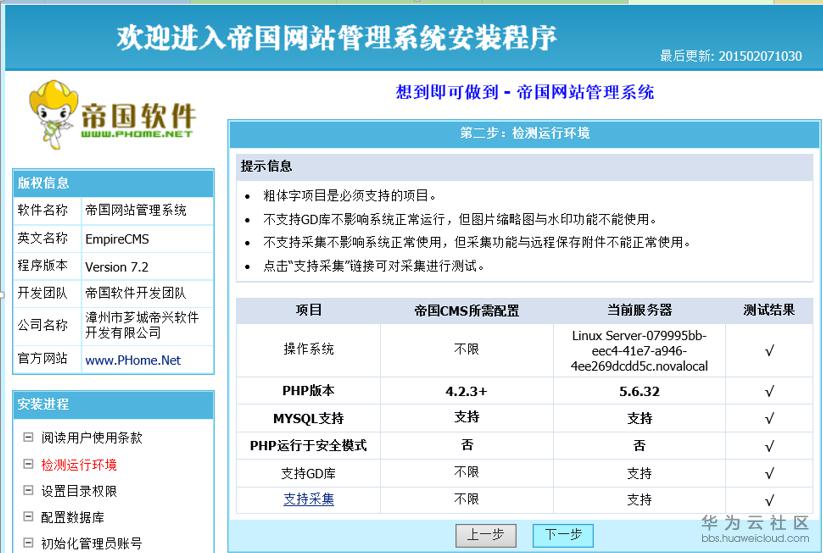Click the 上一步 previous step button

pos(486,535)
